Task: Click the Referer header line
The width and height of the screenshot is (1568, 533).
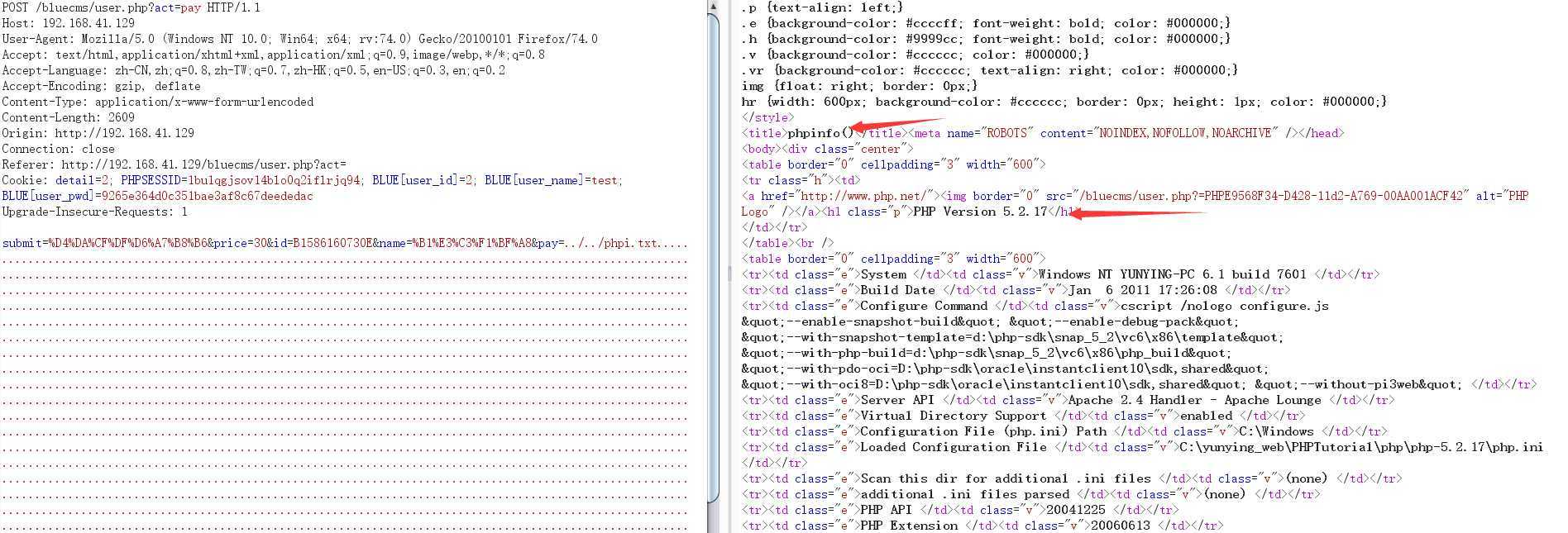Action: pyautogui.click(x=174, y=164)
